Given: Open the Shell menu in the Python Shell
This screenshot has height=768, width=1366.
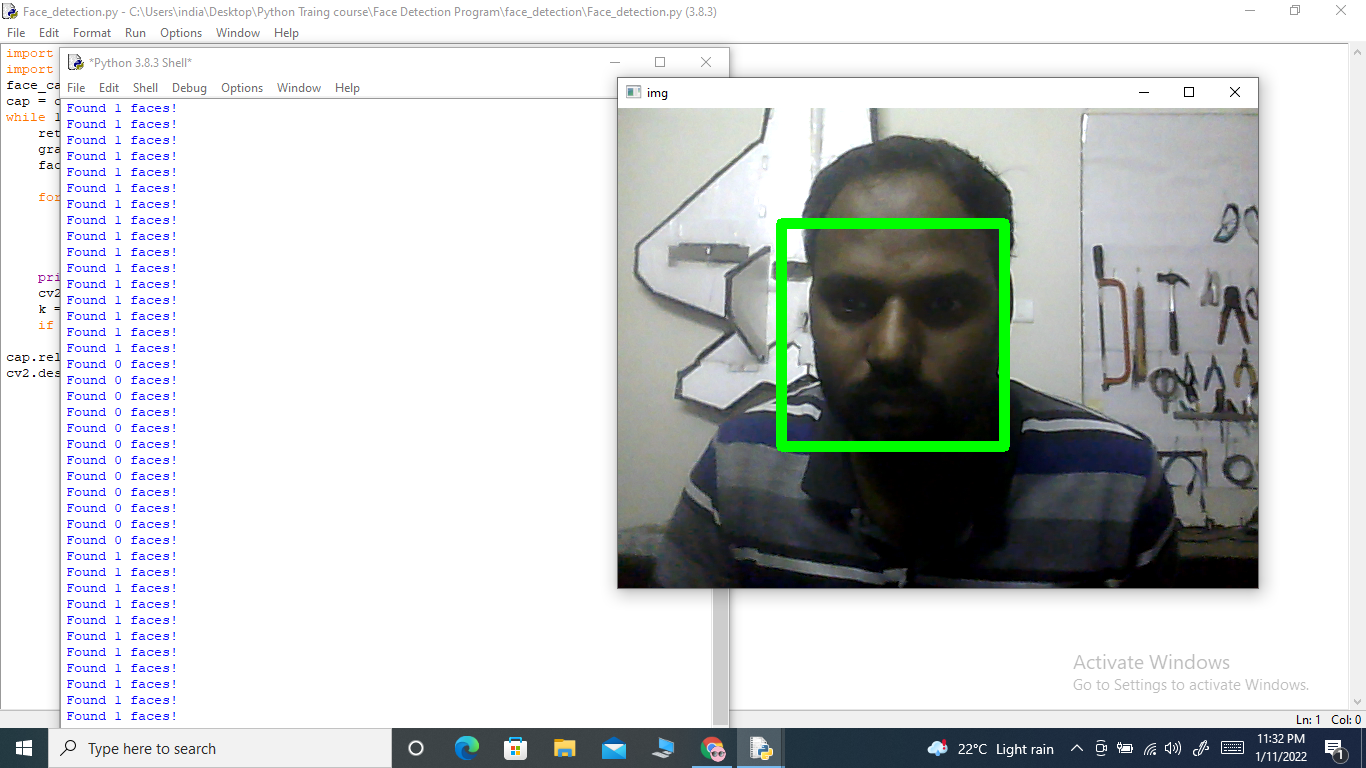Looking at the screenshot, I should [x=145, y=88].
